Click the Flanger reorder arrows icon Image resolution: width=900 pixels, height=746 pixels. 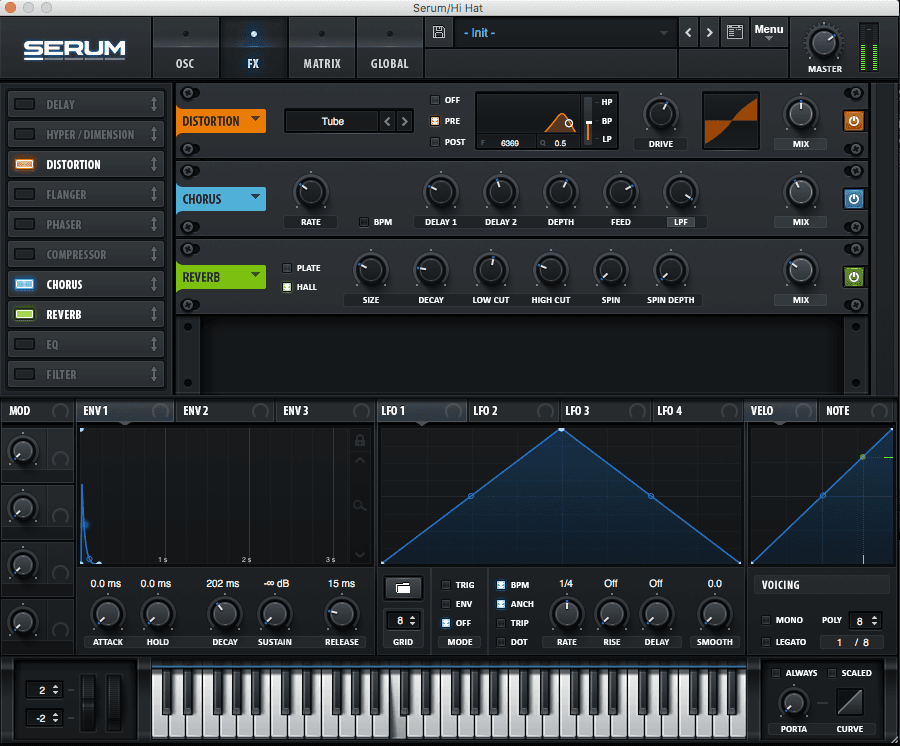coord(154,194)
